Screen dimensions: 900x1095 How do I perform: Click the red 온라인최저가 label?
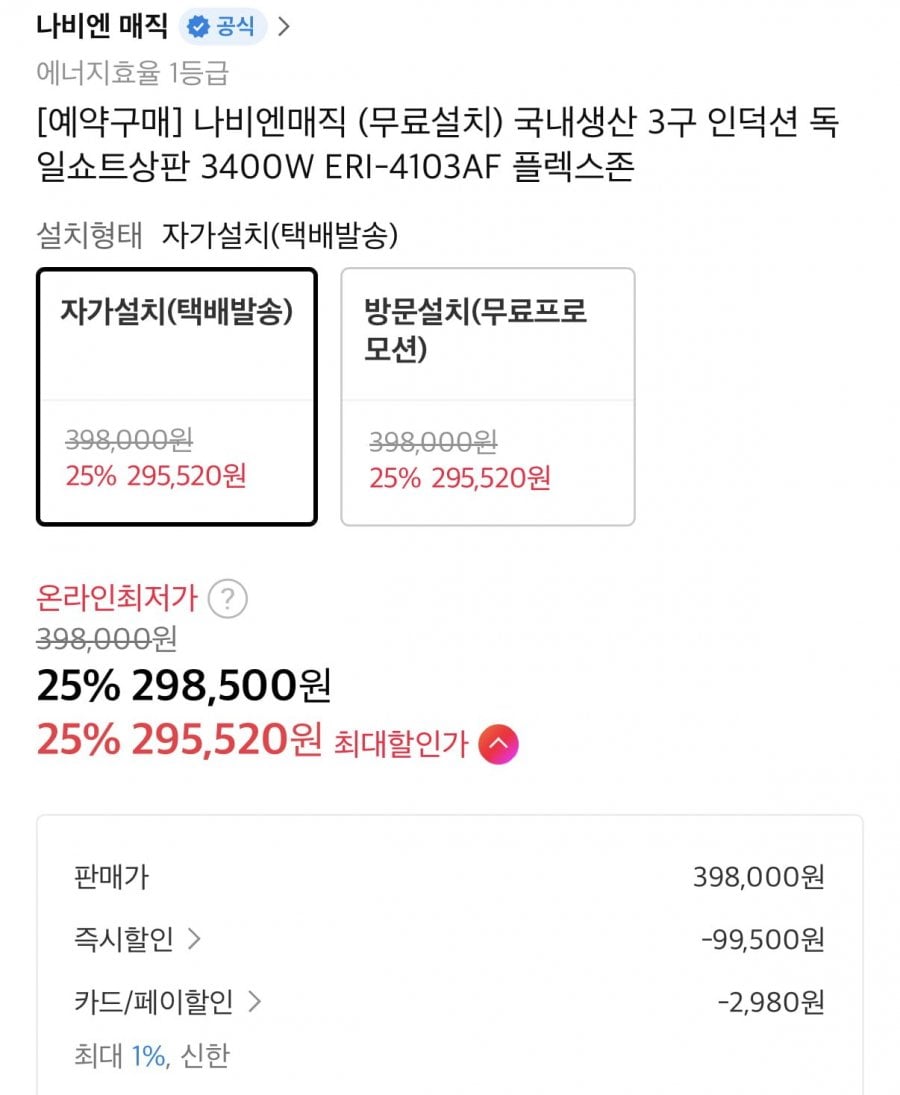click(x=117, y=600)
